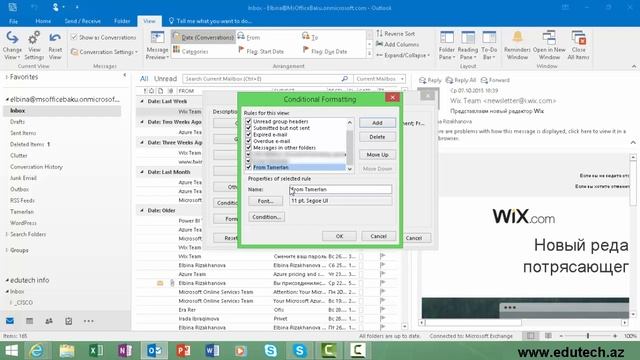The height and width of the screenshot is (360, 640).
Task: Click the Add Columns icon
Action: [380, 44]
